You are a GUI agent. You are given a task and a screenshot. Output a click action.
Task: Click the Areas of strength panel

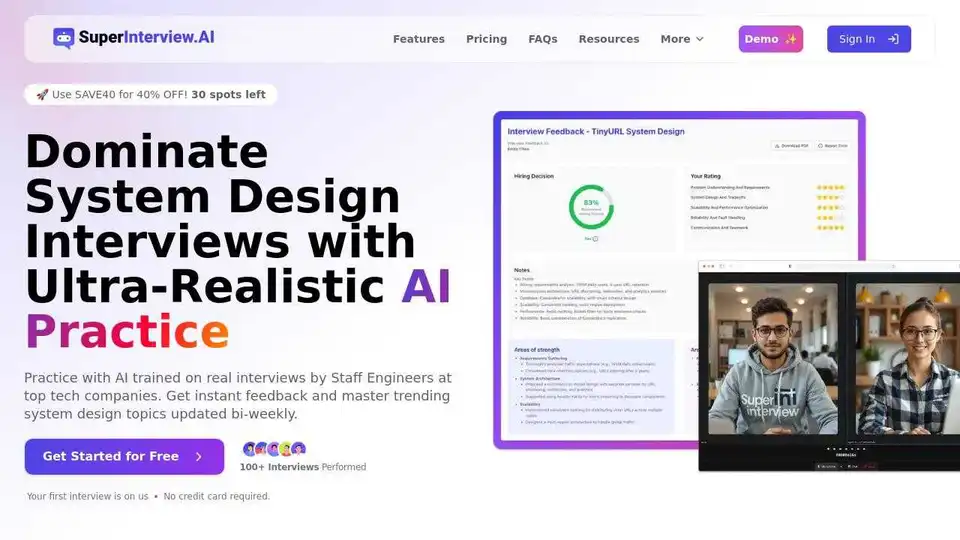[591, 386]
